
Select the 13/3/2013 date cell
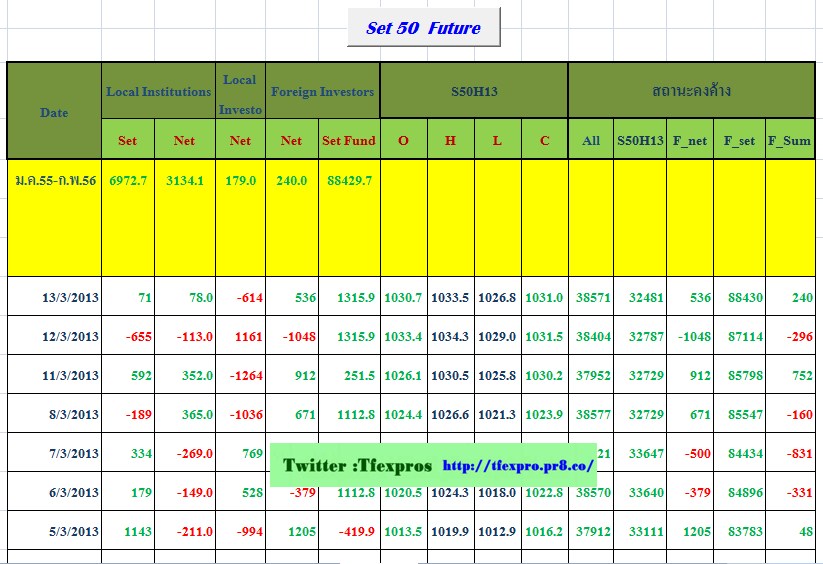(x=70, y=298)
